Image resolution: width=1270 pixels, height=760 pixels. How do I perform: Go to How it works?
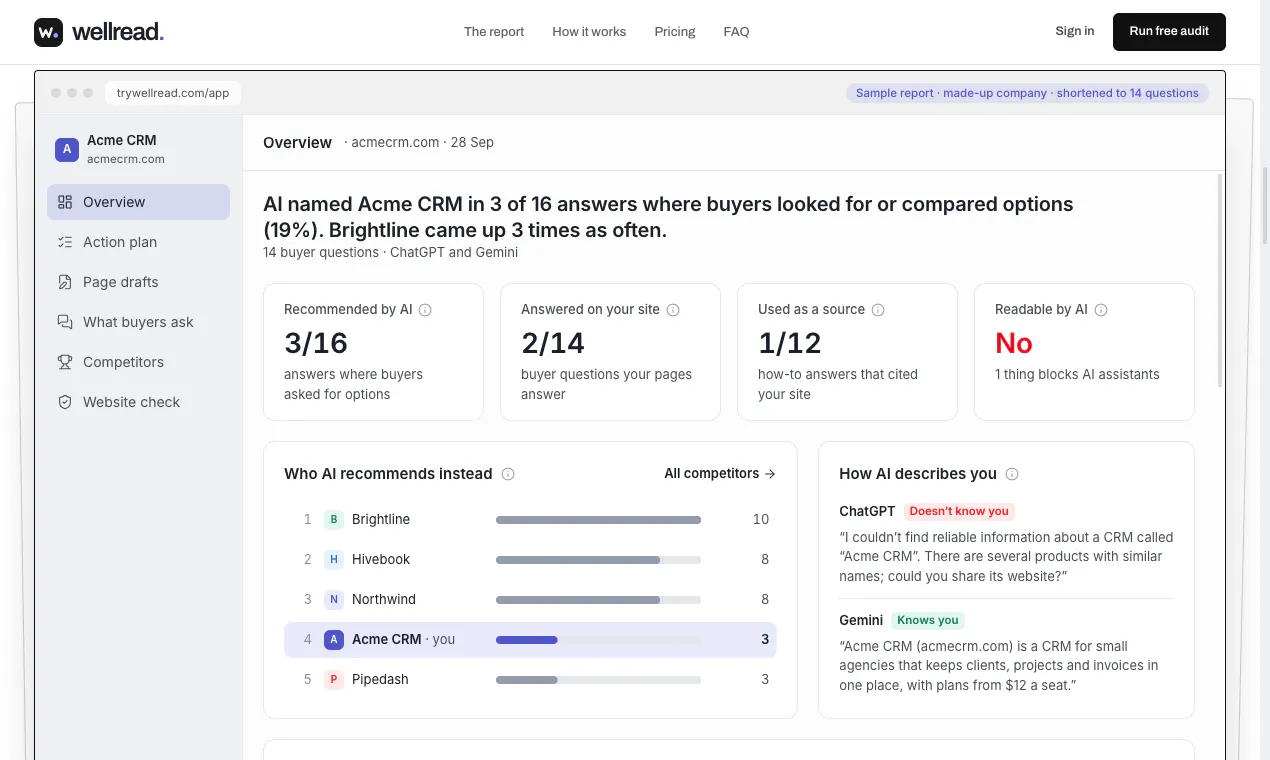tap(589, 32)
